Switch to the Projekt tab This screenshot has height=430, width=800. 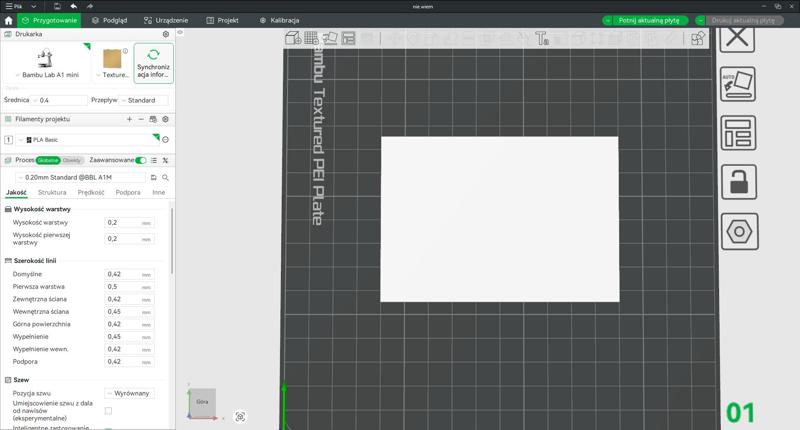[x=222, y=20]
